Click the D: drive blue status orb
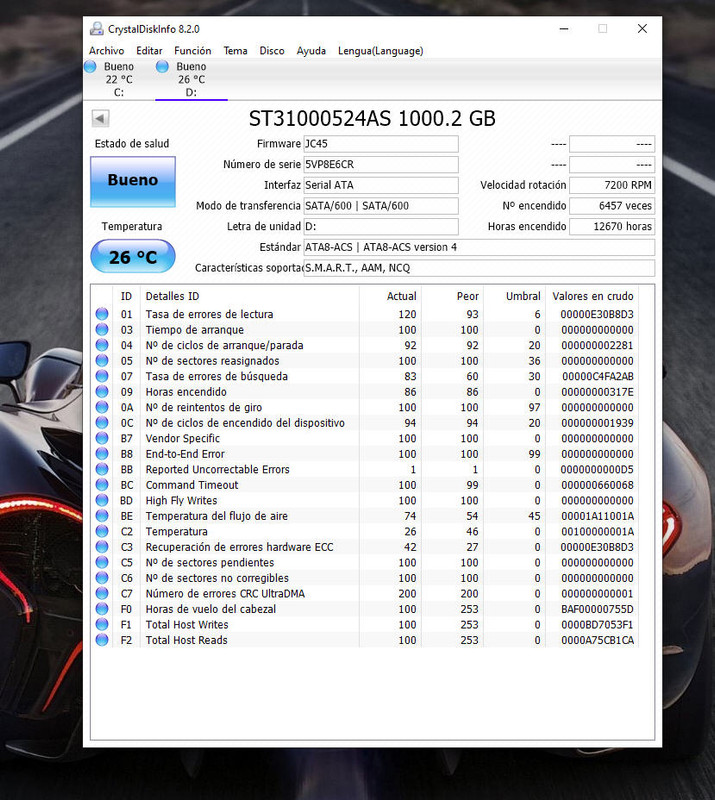Viewport: 715px width, 800px height. [162, 66]
